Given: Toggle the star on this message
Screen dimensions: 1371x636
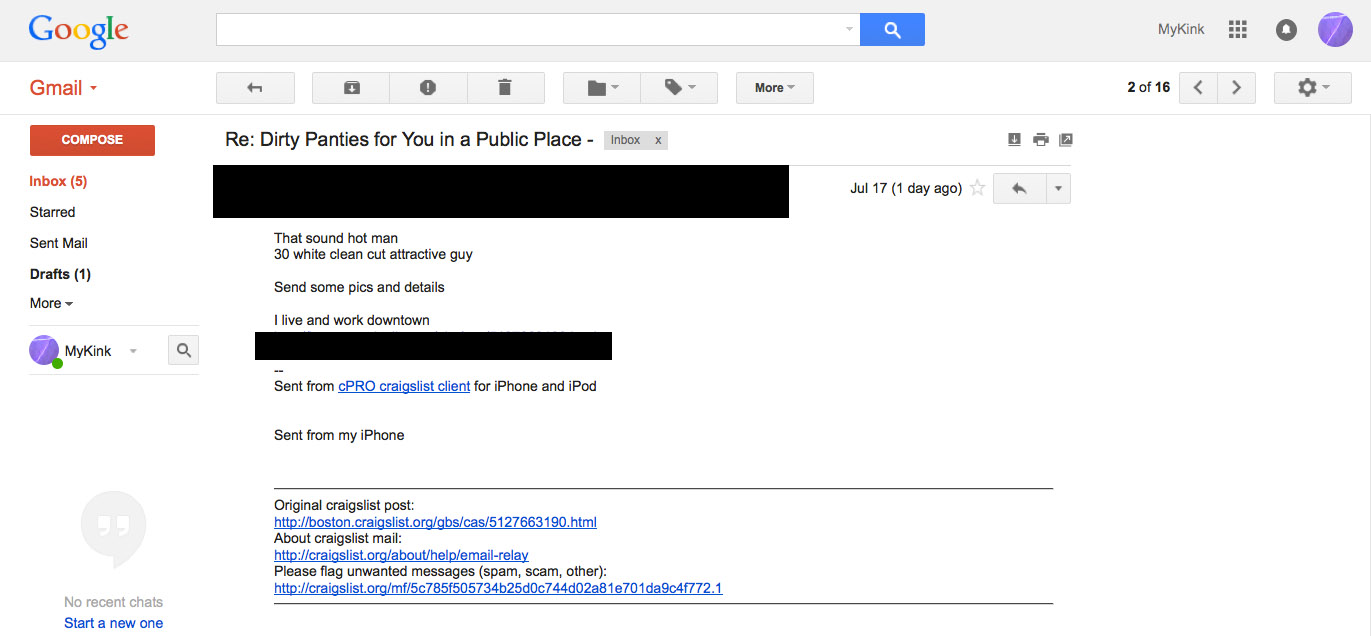Looking at the screenshot, I should coord(978,188).
